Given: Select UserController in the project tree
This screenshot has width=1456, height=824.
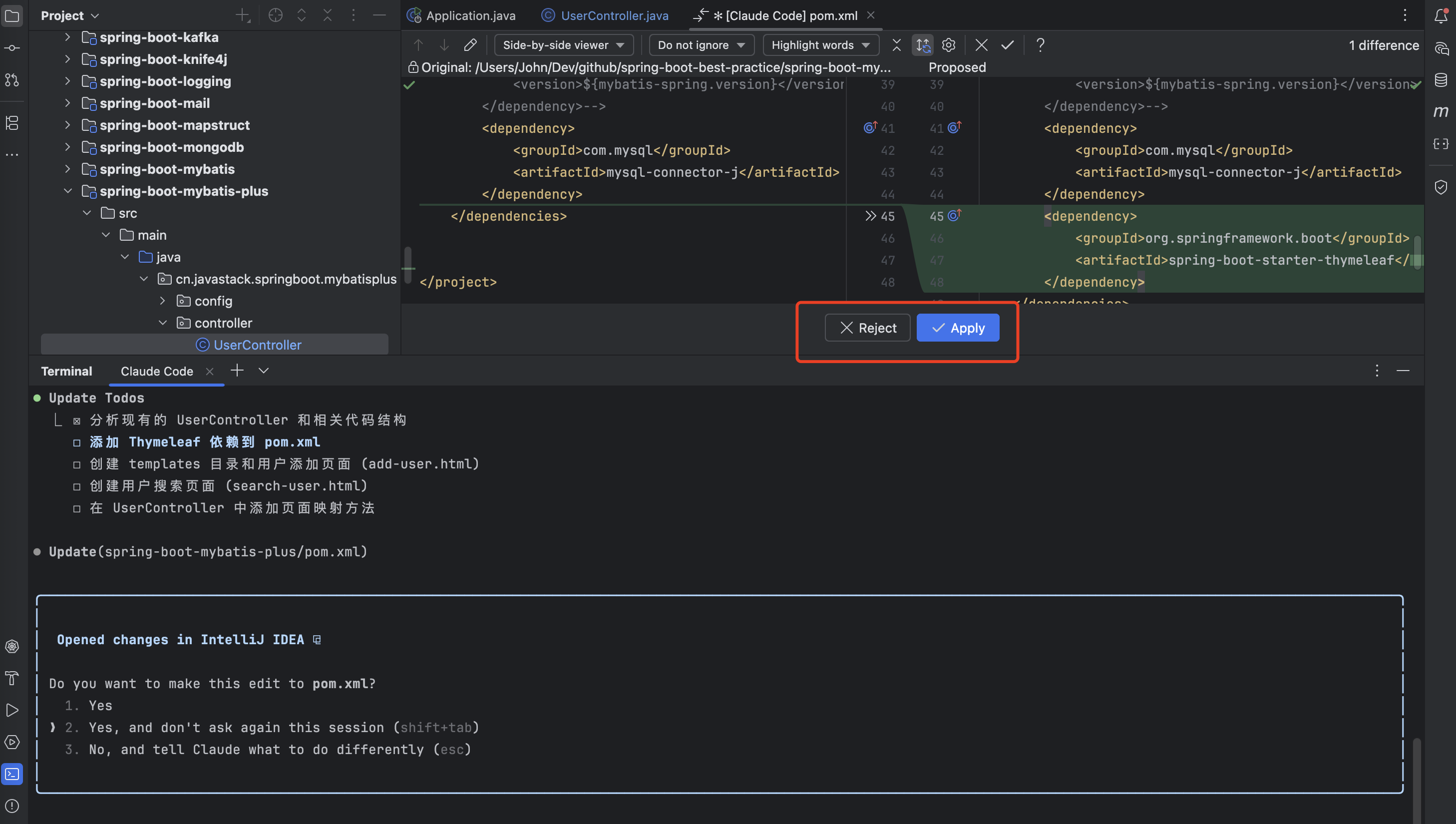Looking at the screenshot, I should point(257,345).
